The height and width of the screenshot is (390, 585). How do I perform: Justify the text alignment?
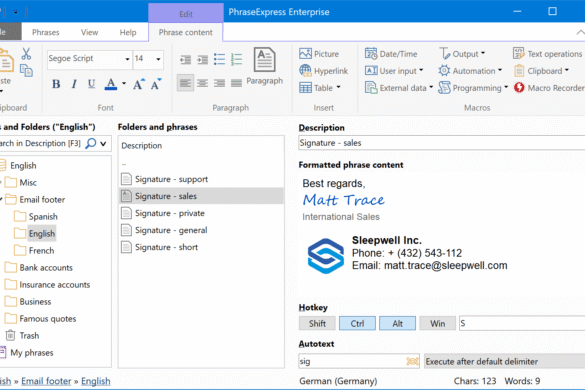[237, 83]
